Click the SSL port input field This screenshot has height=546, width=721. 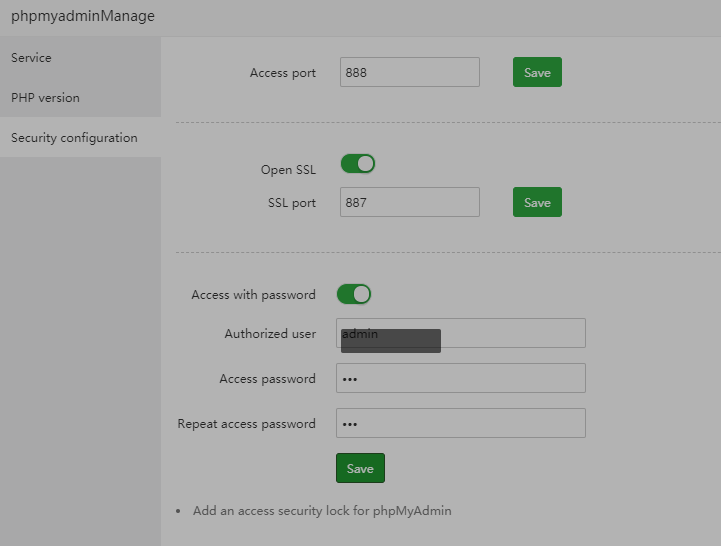[x=409, y=202]
